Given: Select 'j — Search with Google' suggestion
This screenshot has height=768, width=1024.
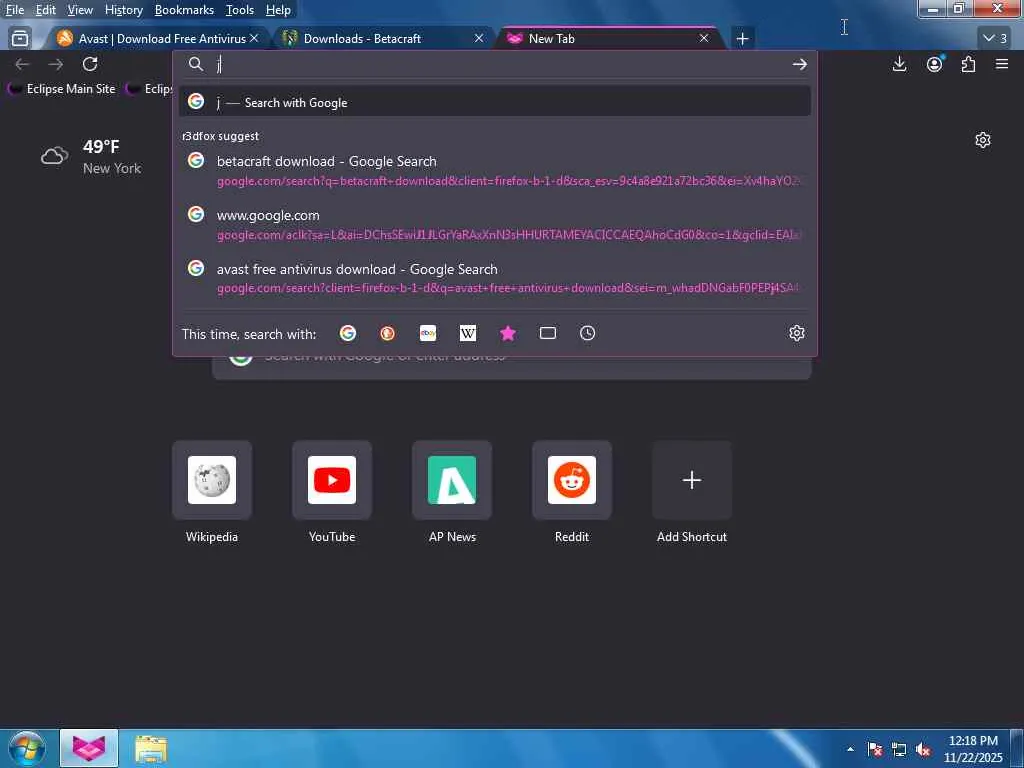Looking at the screenshot, I should pos(495,102).
